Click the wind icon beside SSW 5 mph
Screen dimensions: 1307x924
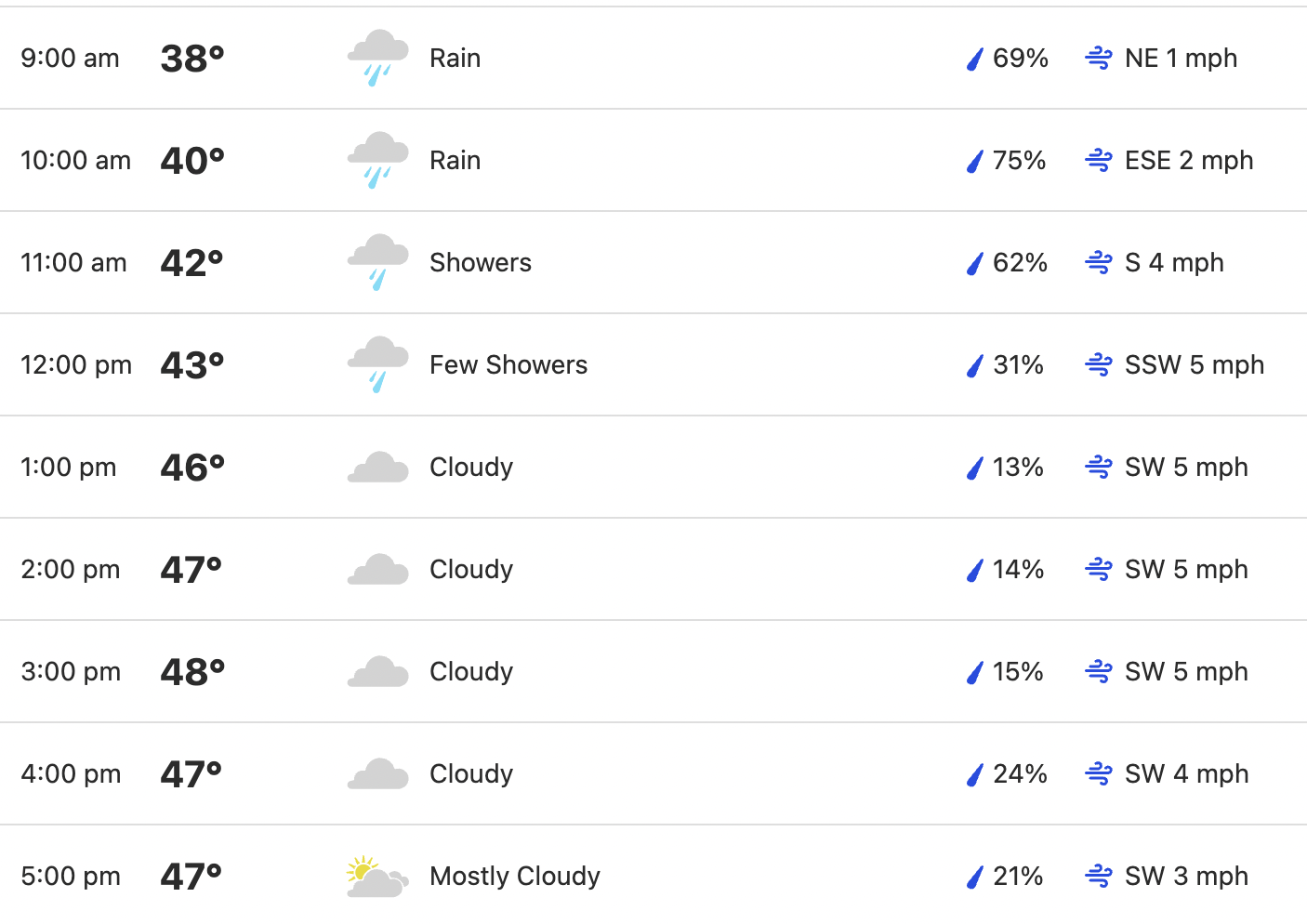[x=1099, y=365]
